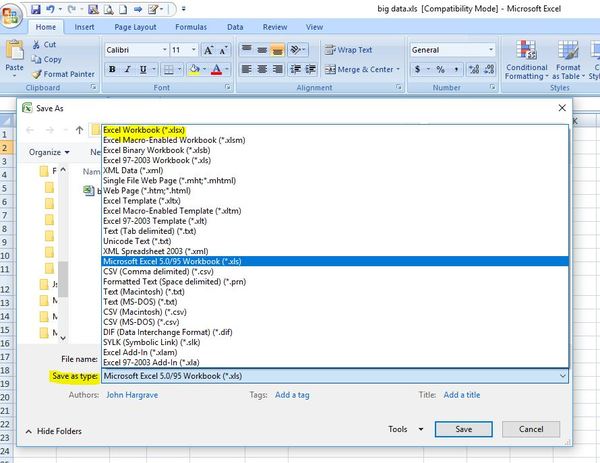Open the Formulas tab
This screenshot has width=600, height=463.
(191, 27)
